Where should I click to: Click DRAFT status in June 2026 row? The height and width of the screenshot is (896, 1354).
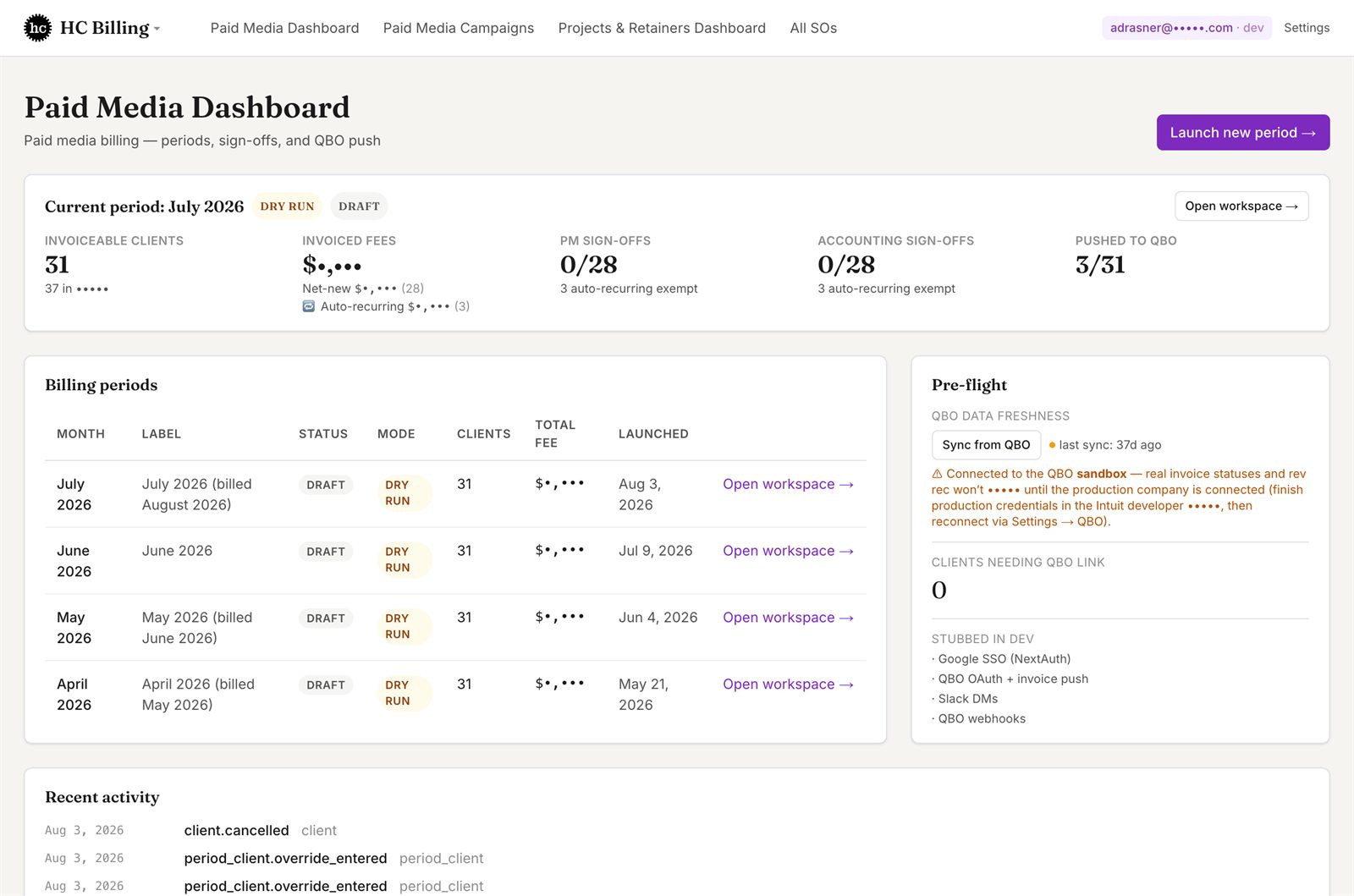tap(326, 552)
